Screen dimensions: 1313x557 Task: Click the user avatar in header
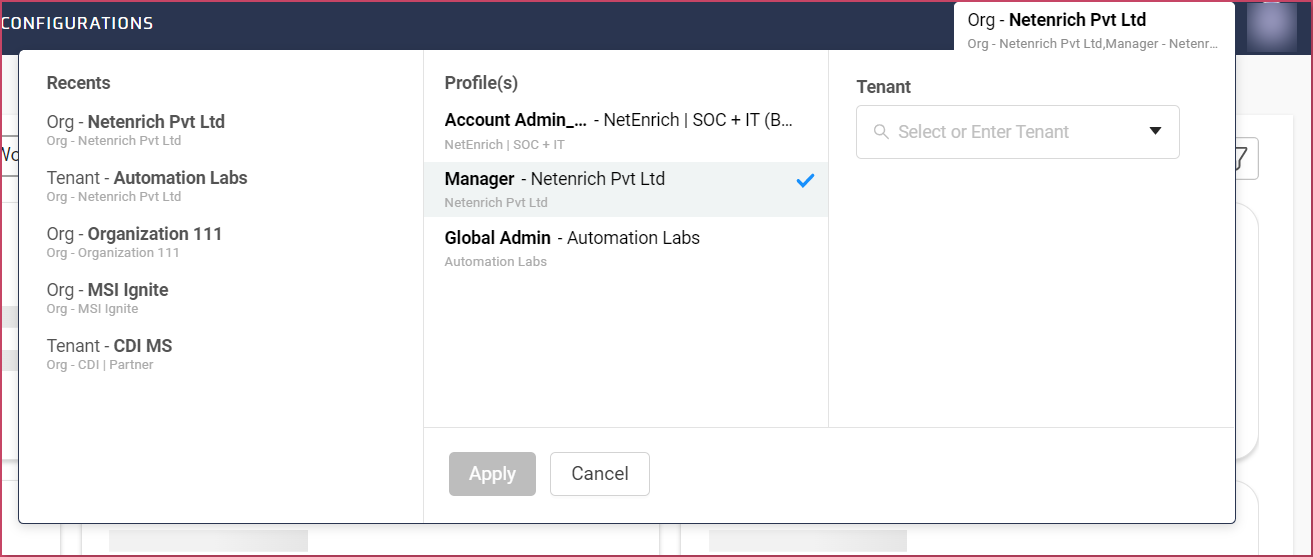(x=1271, y=26)
